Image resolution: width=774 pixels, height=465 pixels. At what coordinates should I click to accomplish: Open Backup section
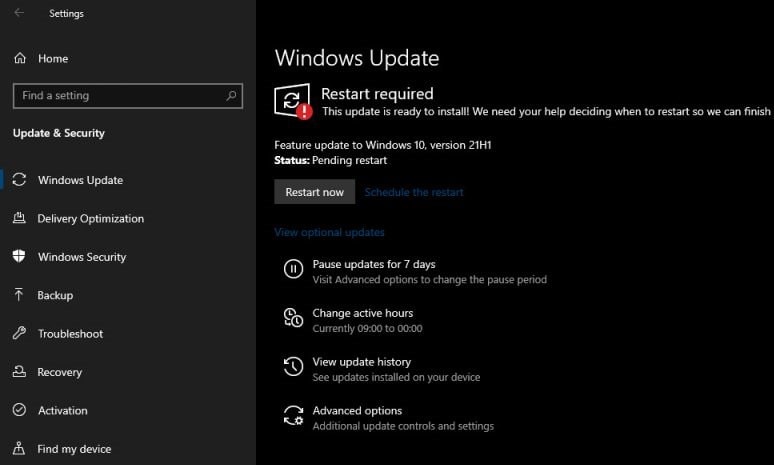pyautogui.click(x=55, y=295)
